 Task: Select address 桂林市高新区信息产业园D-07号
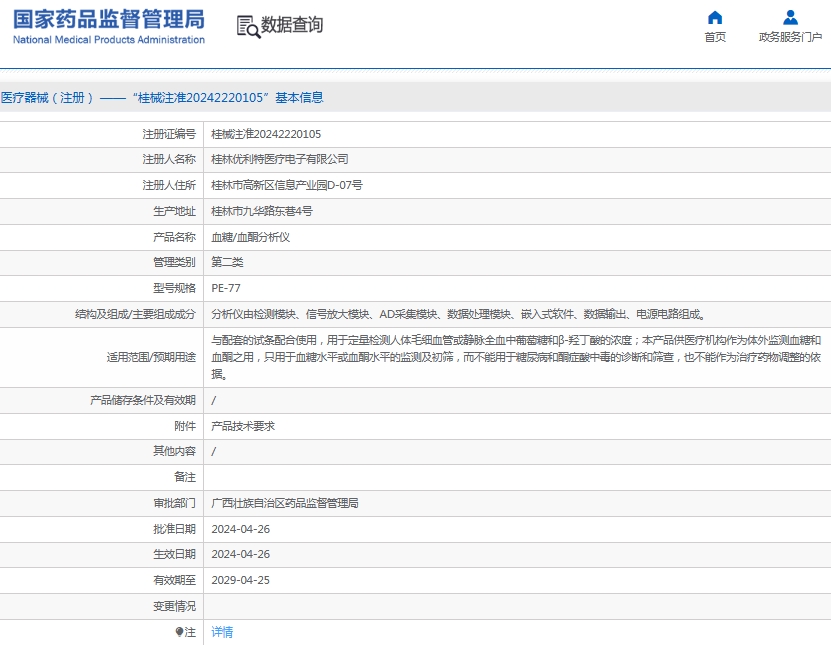(287, 185)
